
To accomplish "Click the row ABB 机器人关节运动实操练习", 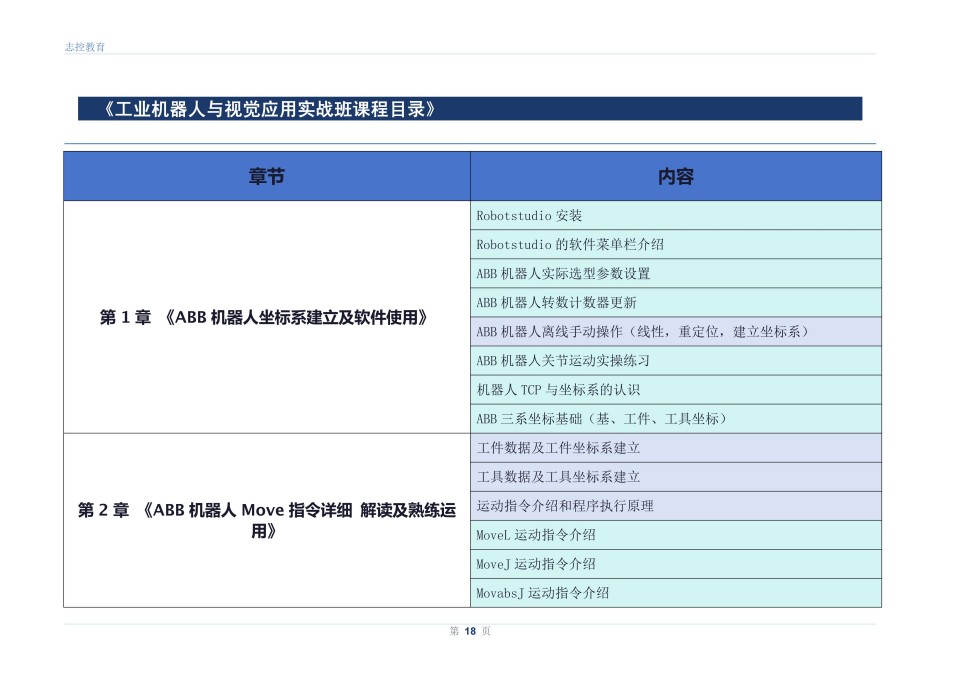I will (676, 360).
